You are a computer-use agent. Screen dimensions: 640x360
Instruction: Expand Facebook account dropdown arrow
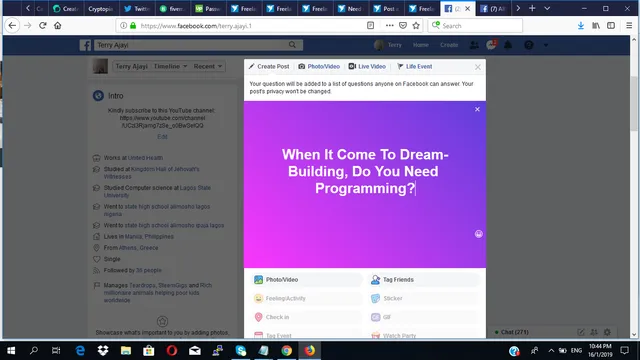tap(546, 45)
